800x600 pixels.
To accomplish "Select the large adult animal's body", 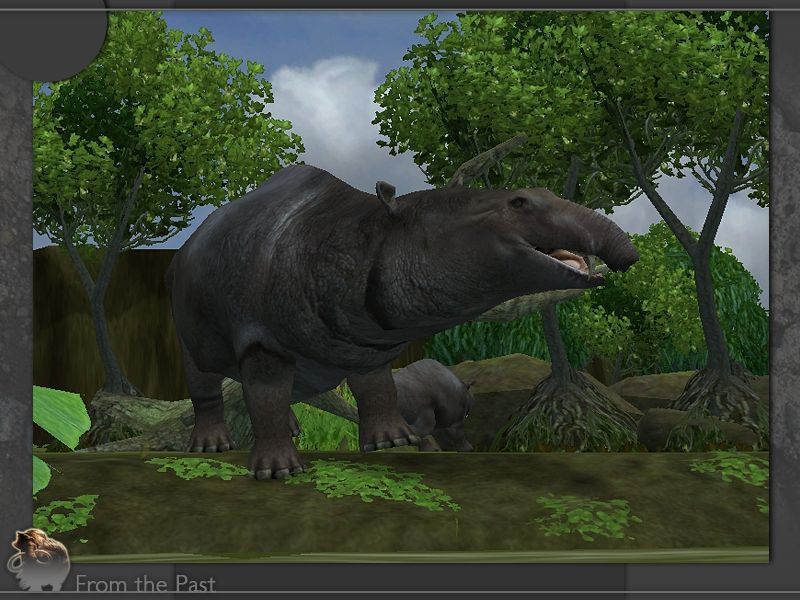I will [290, 280].
